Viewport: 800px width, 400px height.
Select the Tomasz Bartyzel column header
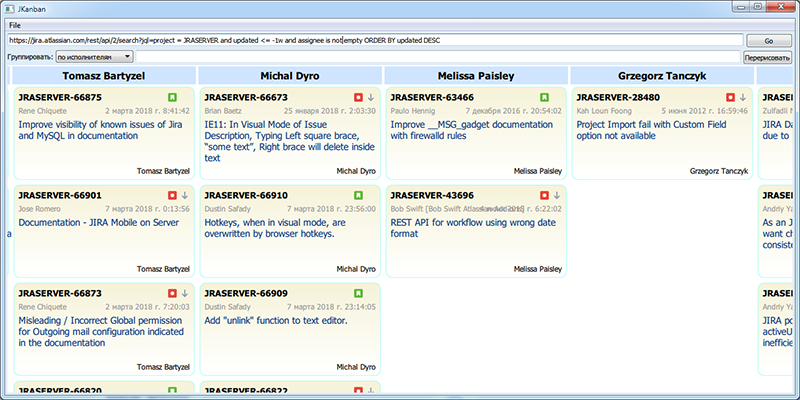104,76
